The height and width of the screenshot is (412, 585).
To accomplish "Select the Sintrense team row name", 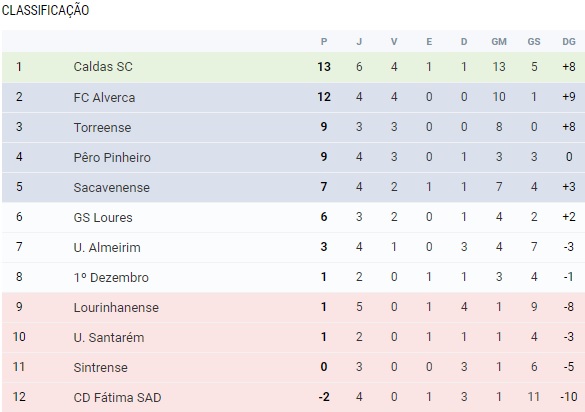I will click(100, 368).
